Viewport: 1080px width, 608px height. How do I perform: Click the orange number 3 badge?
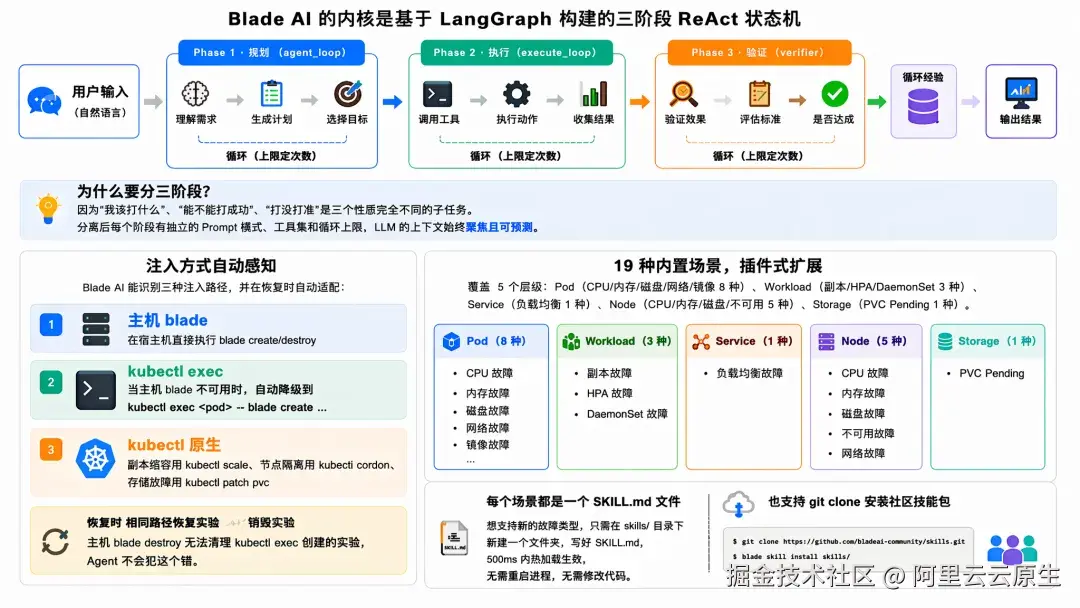[x=51, y=450]
